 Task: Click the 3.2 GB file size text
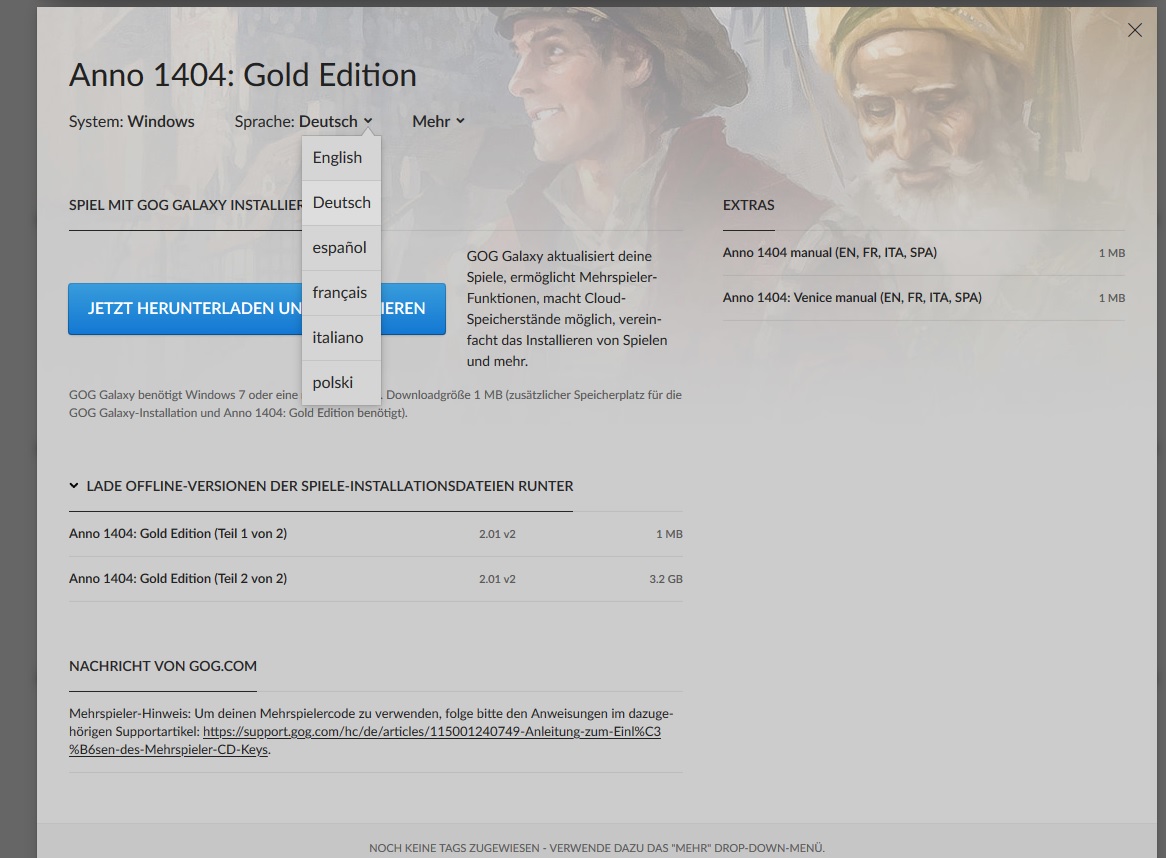pyautogui.click(x=666, y=578)
